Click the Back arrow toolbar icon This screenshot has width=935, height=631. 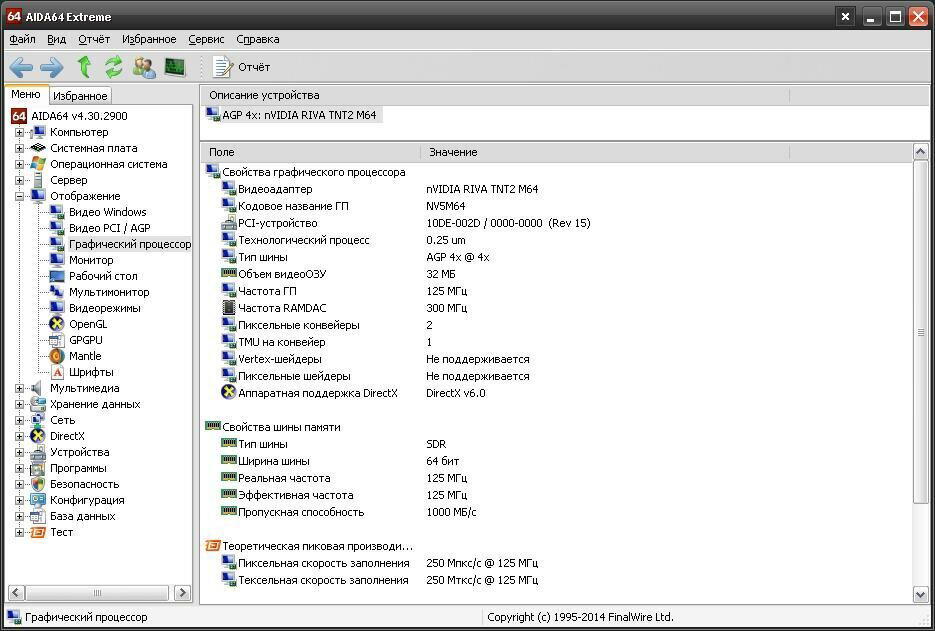pos(21,67)
